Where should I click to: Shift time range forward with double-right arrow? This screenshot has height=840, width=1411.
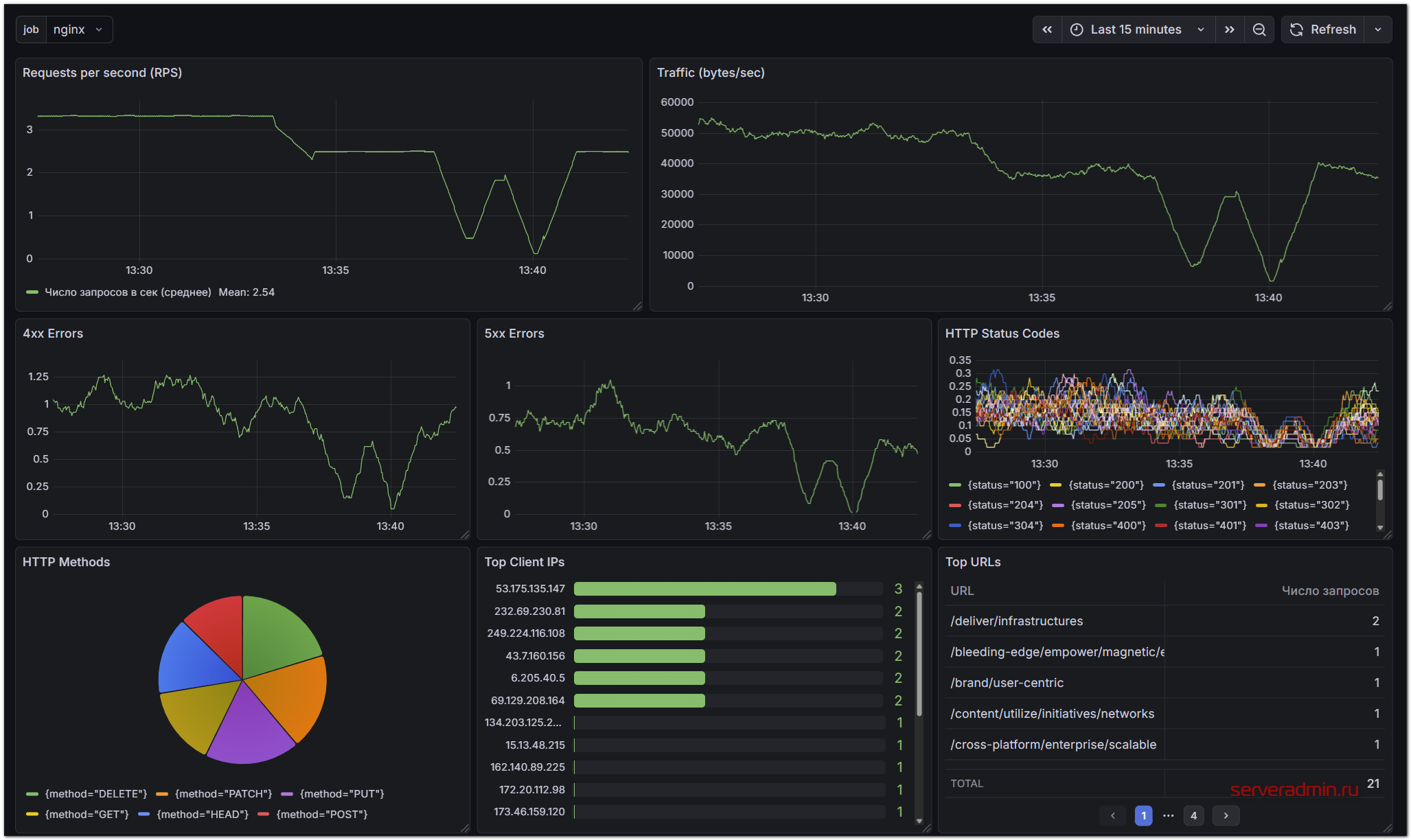[1230, 30]
